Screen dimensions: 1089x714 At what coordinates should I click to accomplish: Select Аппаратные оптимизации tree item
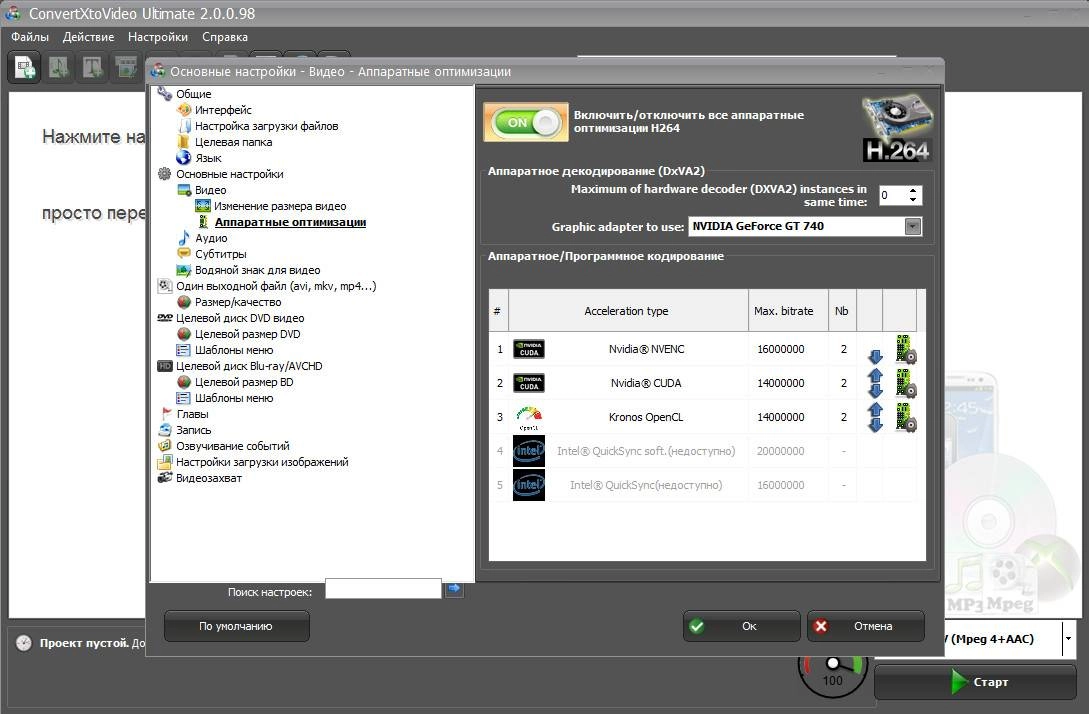[x=290, y=222]
